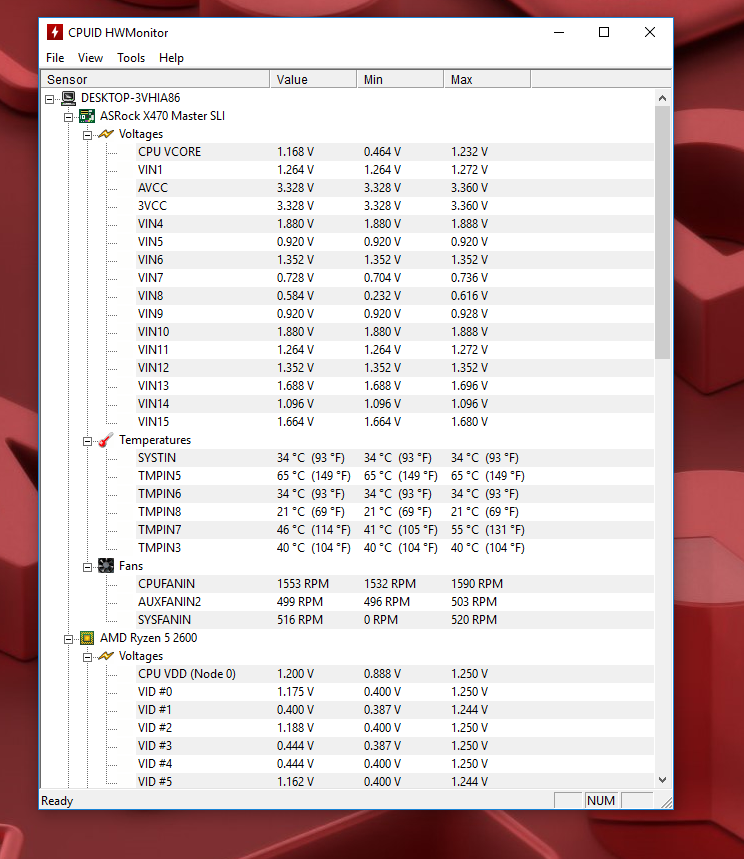
Task: Select the VIN8 row
Action: (395, 296)
